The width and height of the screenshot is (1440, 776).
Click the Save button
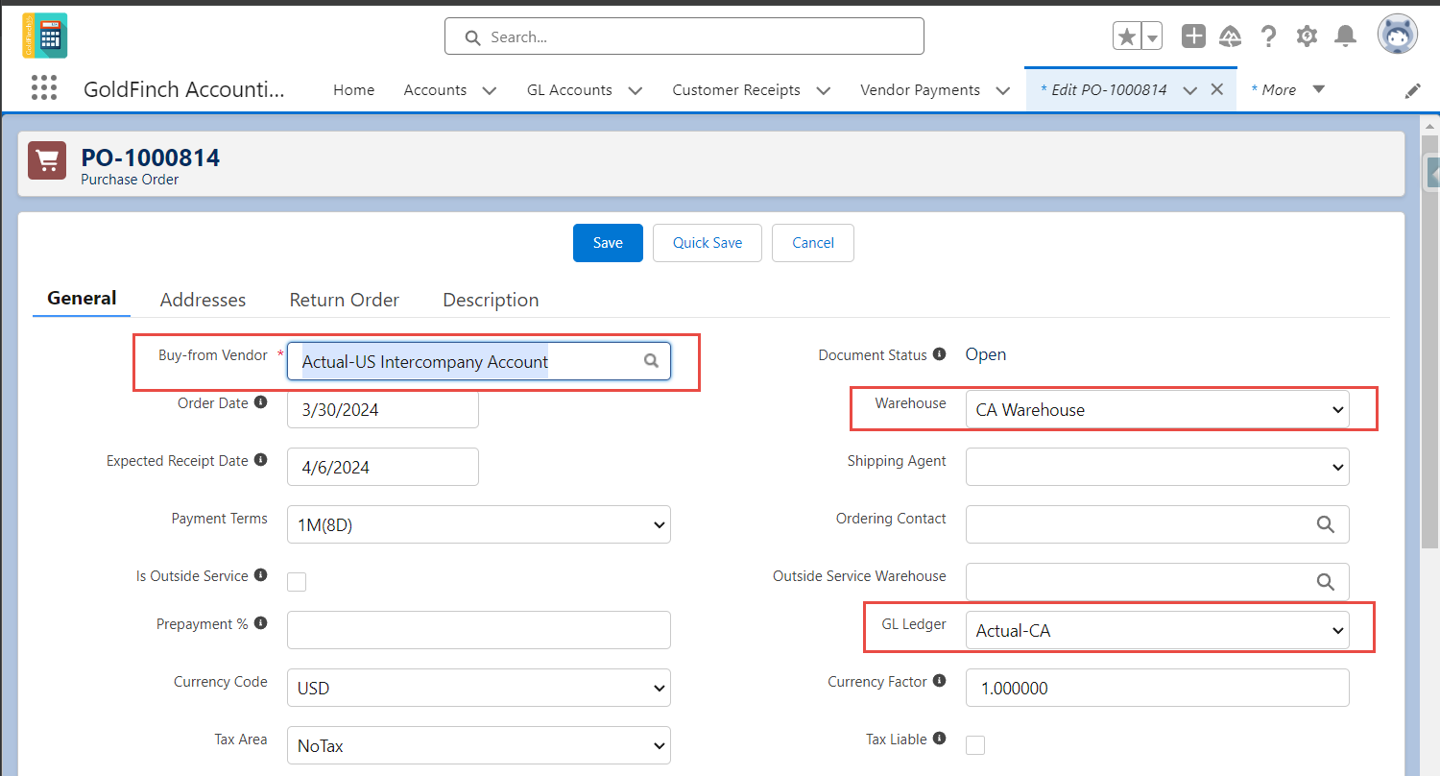tap(608, 243)
